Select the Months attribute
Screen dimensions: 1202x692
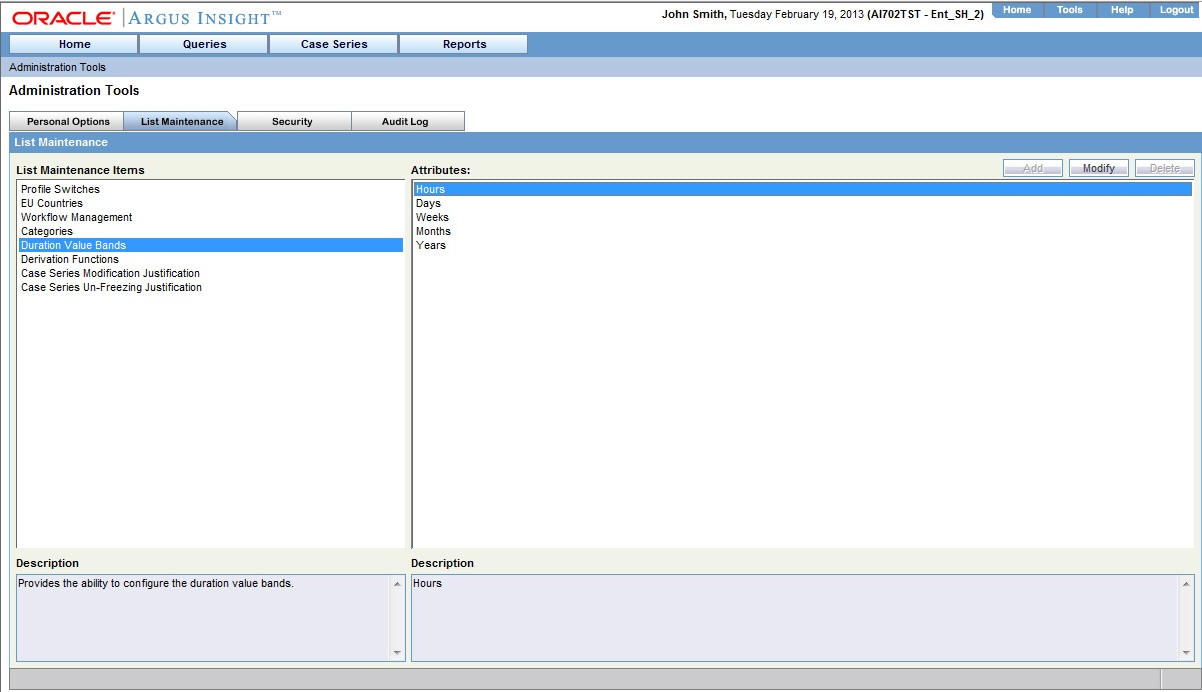click(802, 231)
